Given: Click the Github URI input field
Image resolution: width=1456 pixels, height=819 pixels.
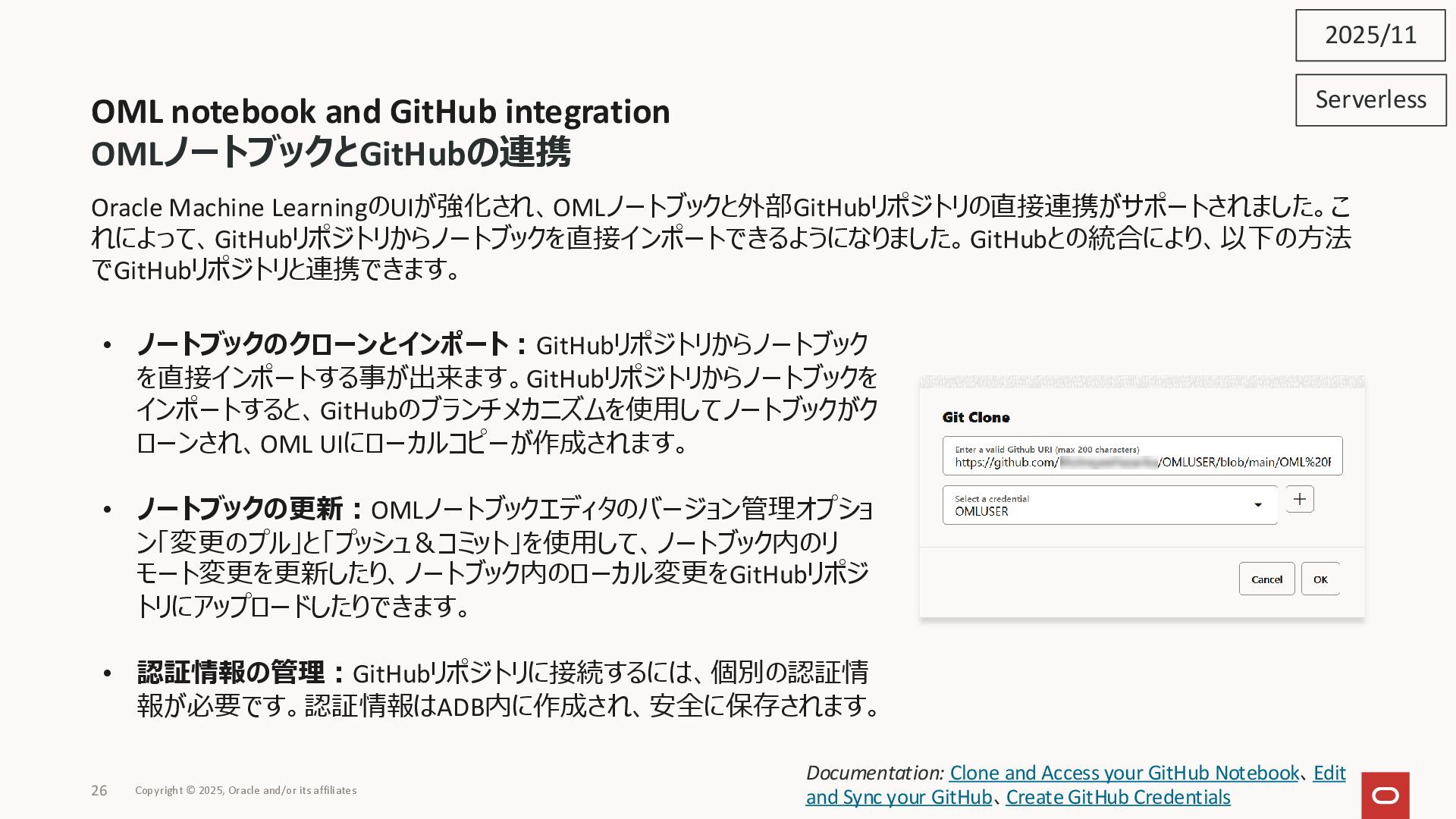Looking at the screenshot, I should point(1141,457).
